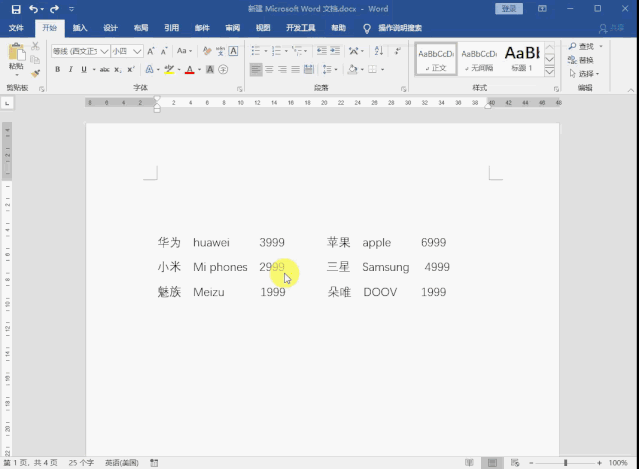Select the Format Painter brush
The image size is (639, 469).
pos(35,73)
